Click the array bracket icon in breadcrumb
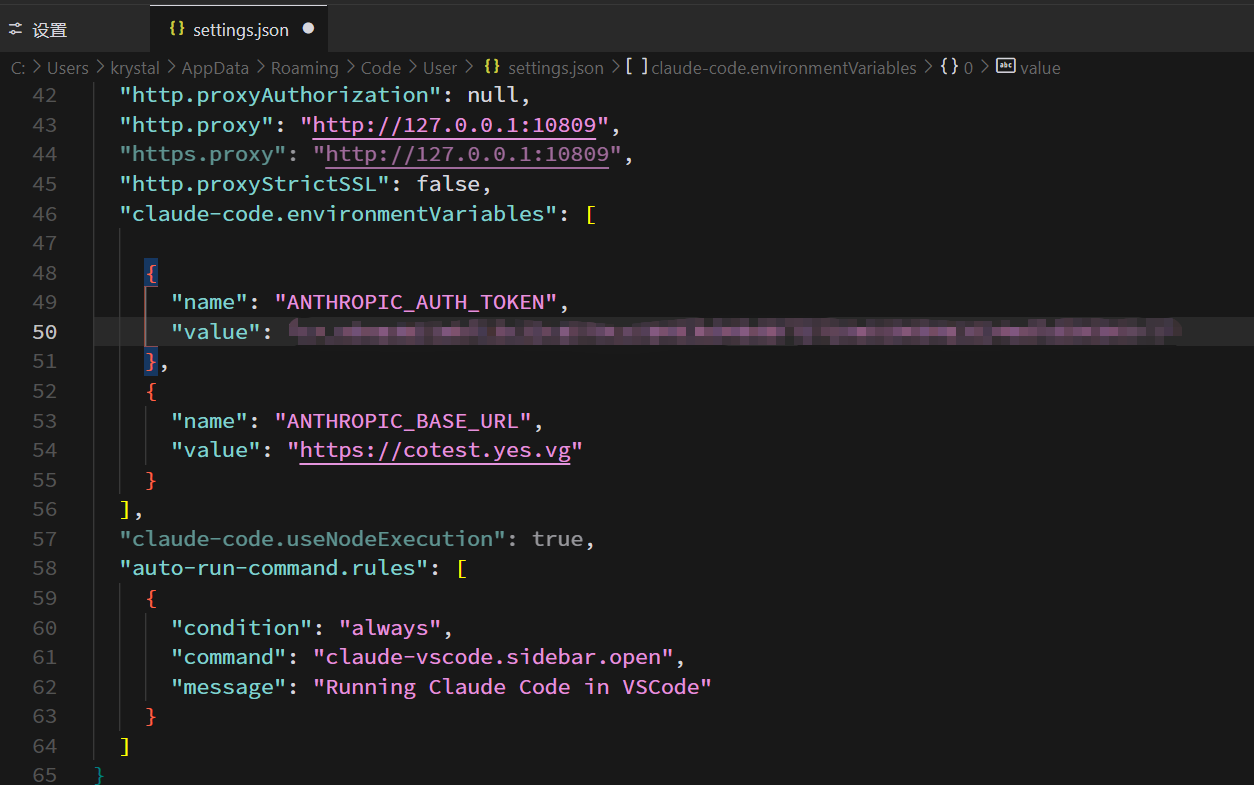 pyautogui.click(x=636, y=68)
